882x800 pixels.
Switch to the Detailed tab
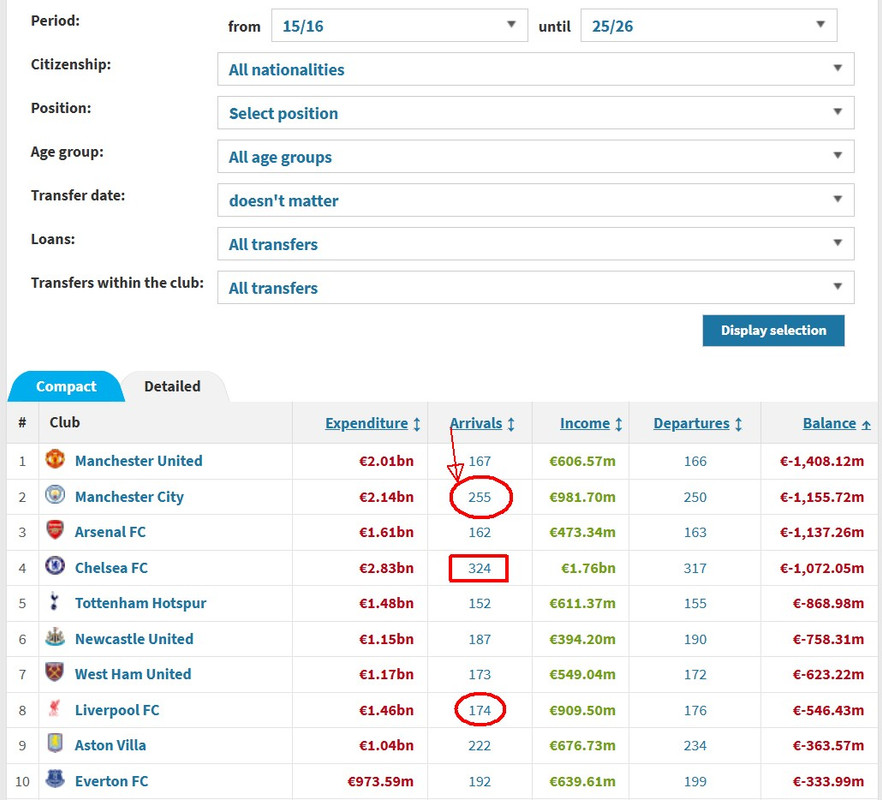pos(172,386)
